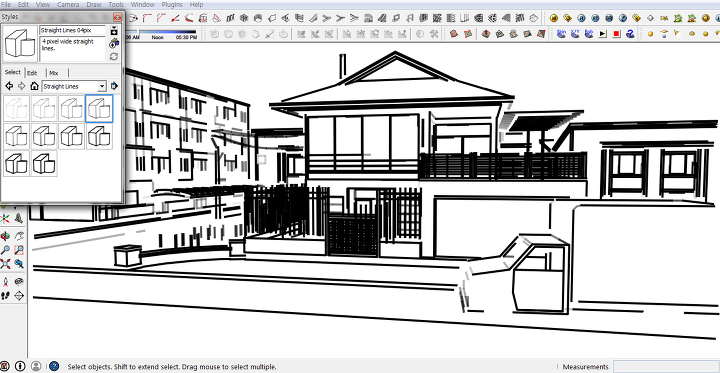
Task: Select the Zoom Window tool
Action: pos(19,250)
